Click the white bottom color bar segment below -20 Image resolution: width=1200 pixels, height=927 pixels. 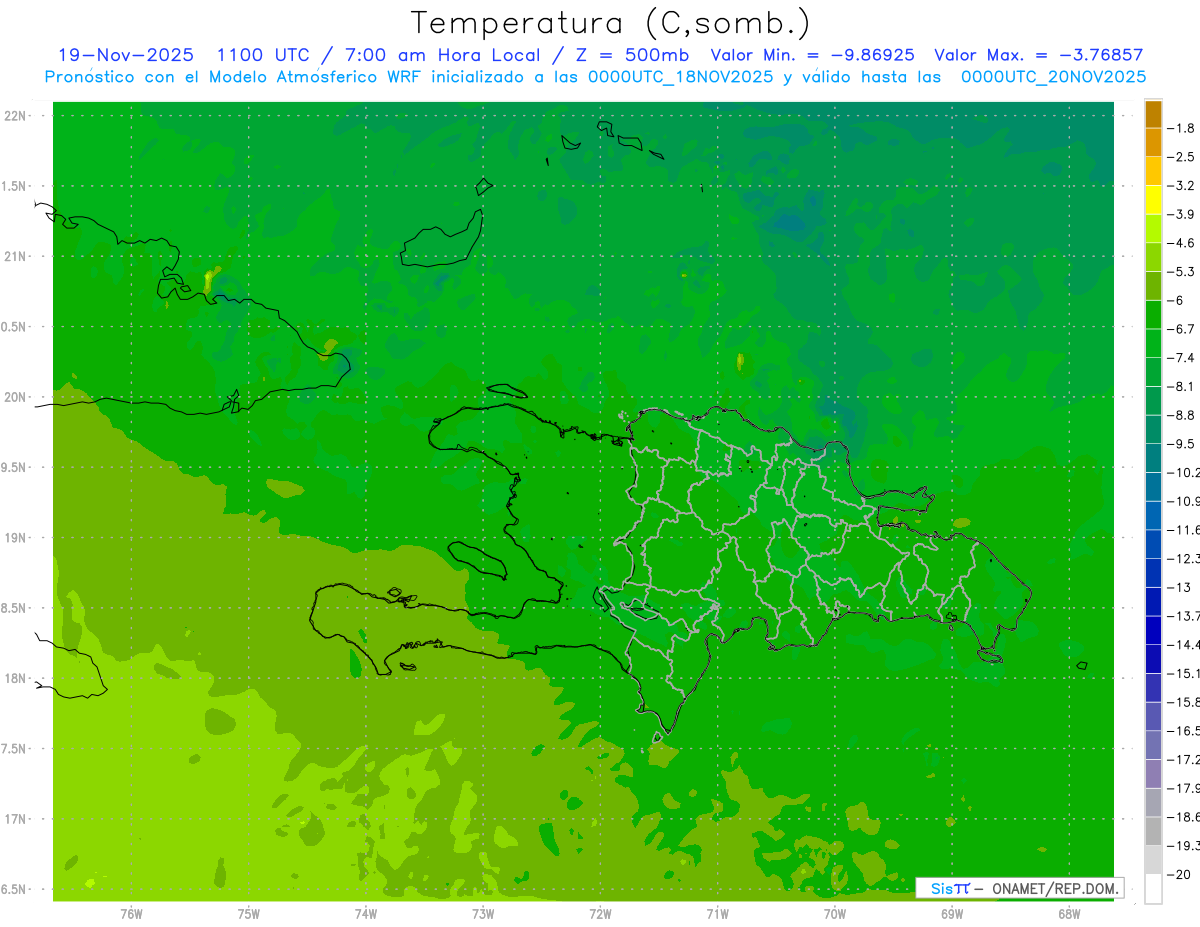[1153, 889]
